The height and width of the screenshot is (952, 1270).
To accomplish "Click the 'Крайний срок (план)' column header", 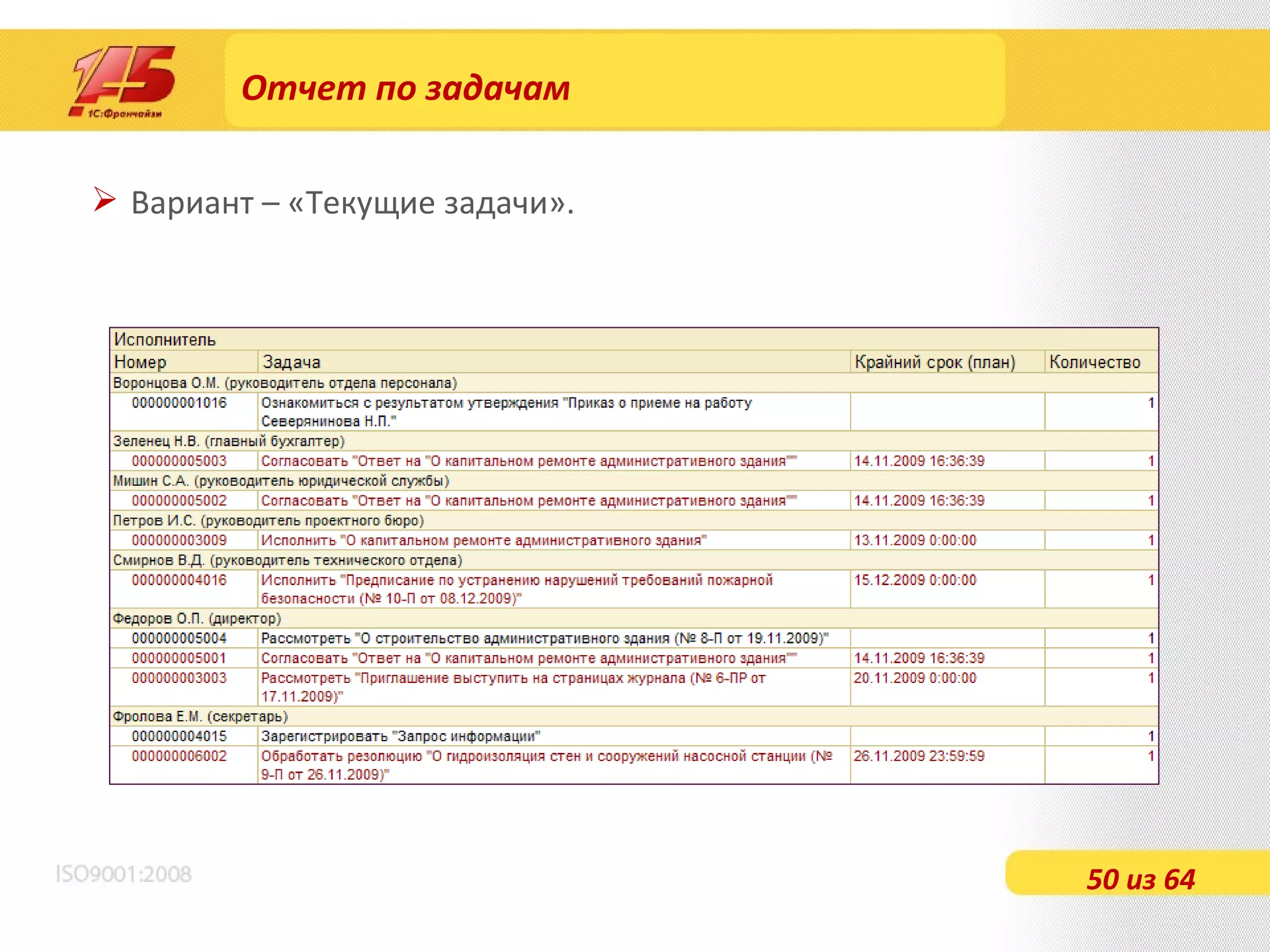I will click(947, 362).
